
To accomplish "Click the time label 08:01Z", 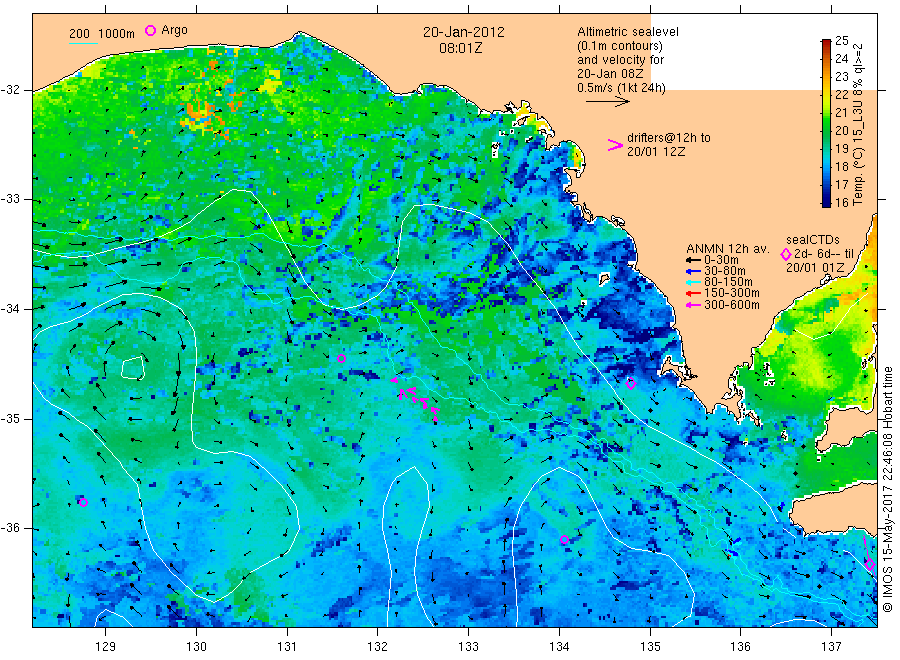I will (460, 48).
